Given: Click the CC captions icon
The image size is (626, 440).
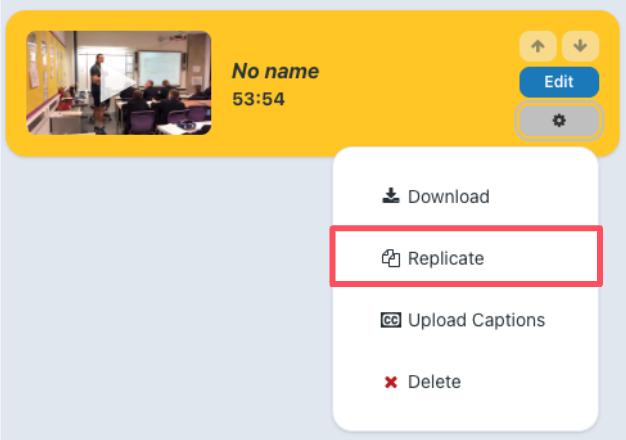Looking at the screenshot, I should (391, 320).
